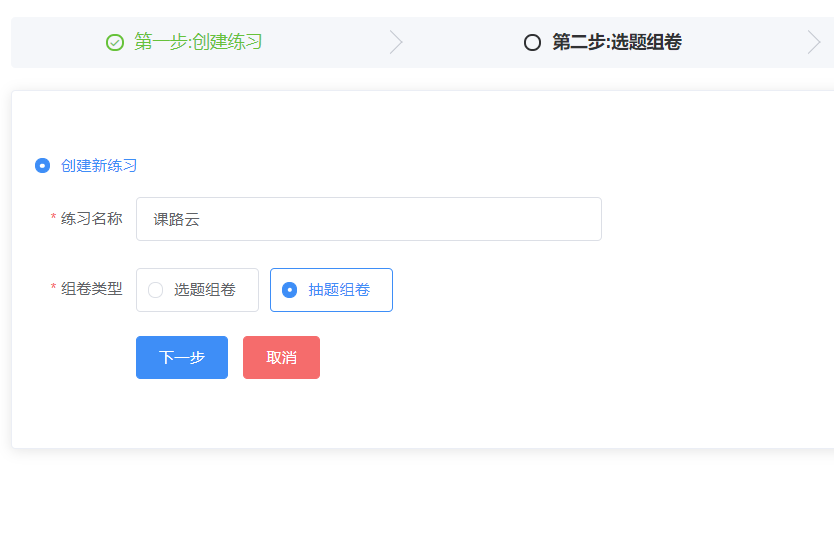
Task: Click the chevron arrow after 第一步:创建练习
Action: pos(396,43)
